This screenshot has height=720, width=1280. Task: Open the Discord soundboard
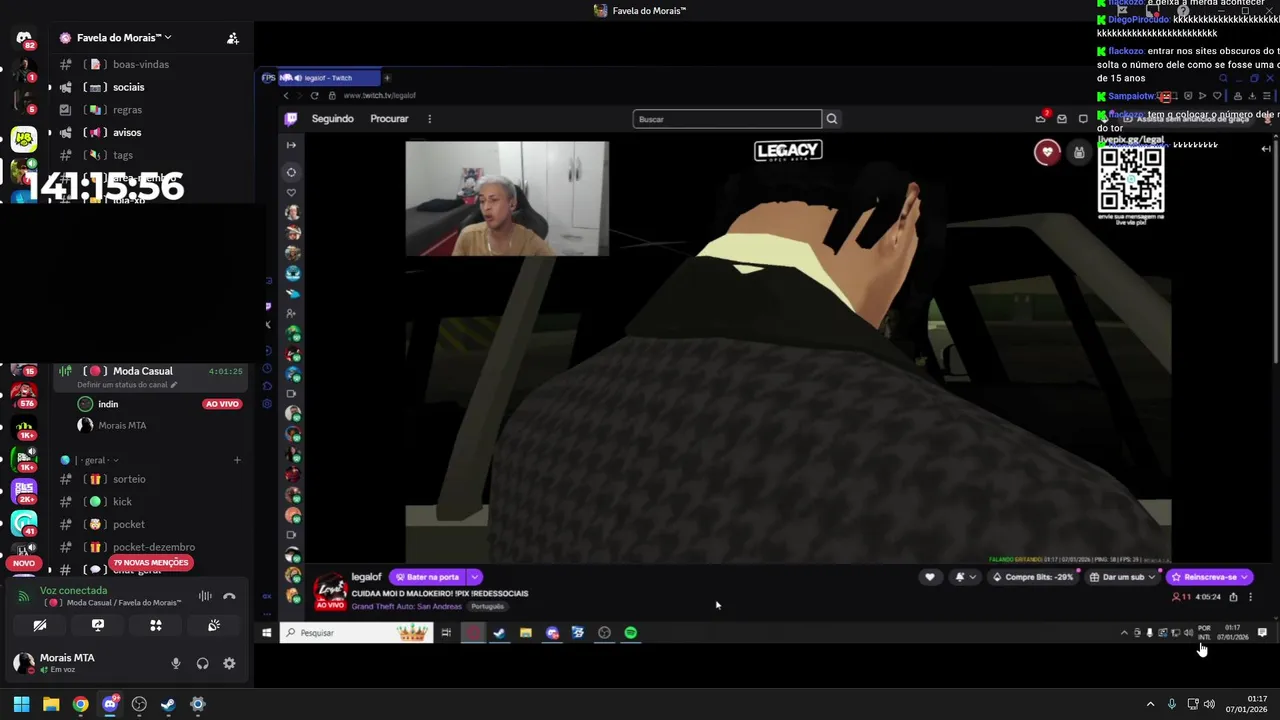214,625
